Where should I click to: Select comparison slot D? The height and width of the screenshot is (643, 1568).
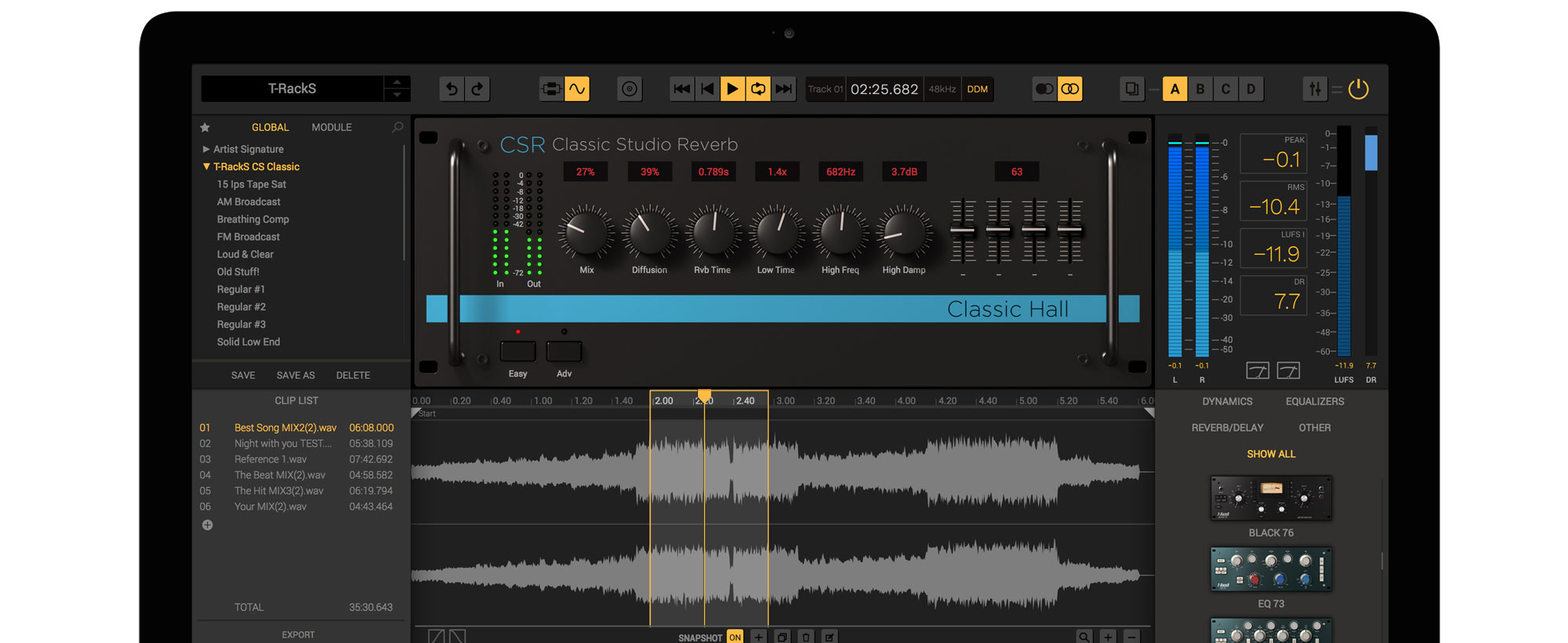[x=1251, y=89]
